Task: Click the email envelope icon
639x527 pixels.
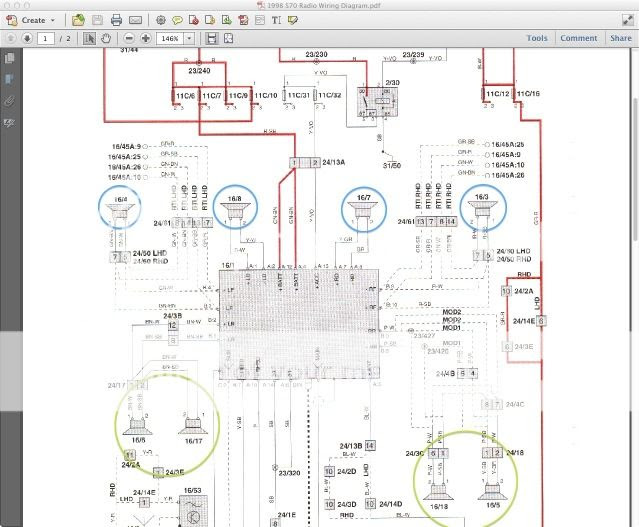Action: pyautogui.click(x=135, y=20)
